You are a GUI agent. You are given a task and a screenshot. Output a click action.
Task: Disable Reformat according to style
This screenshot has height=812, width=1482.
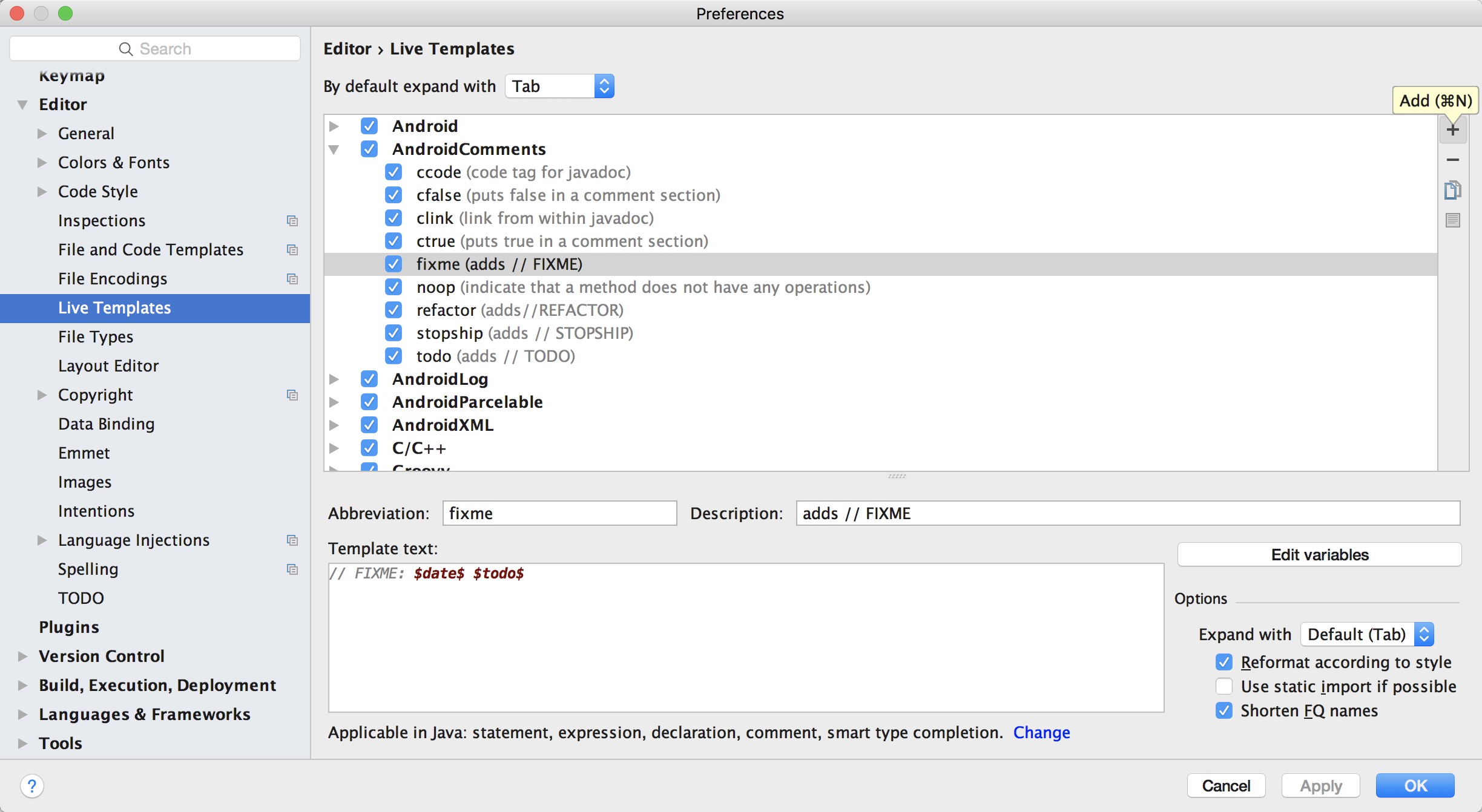pyautogui.click(x=1223, y=662)
